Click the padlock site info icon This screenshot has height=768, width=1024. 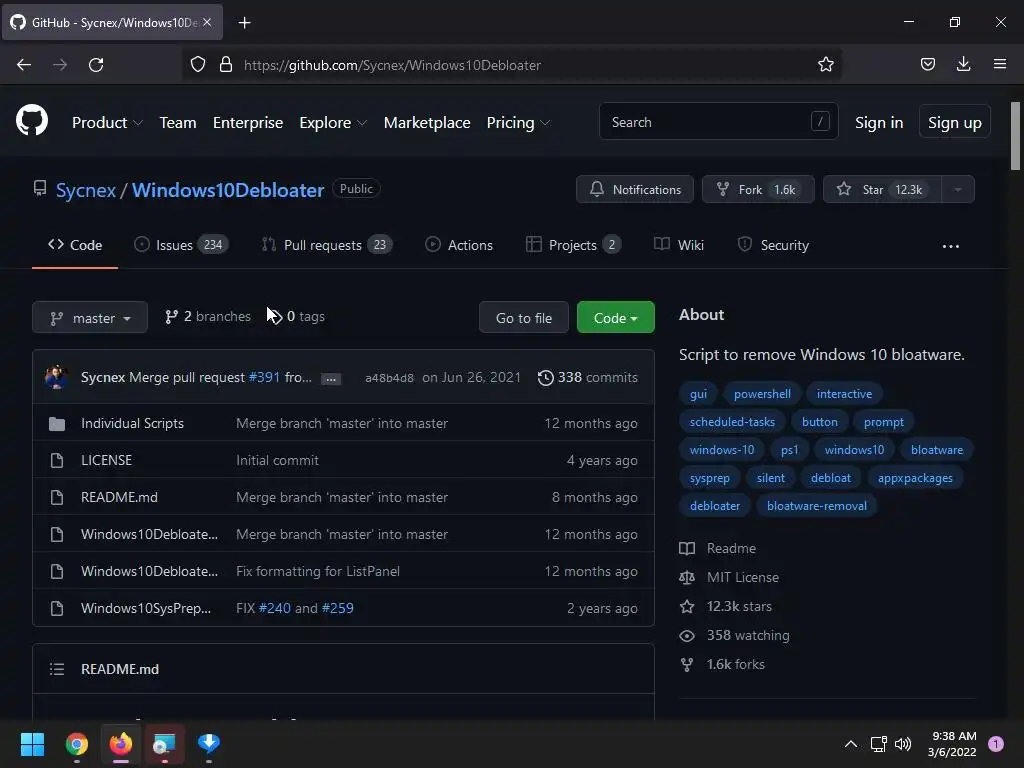[226, 65]
